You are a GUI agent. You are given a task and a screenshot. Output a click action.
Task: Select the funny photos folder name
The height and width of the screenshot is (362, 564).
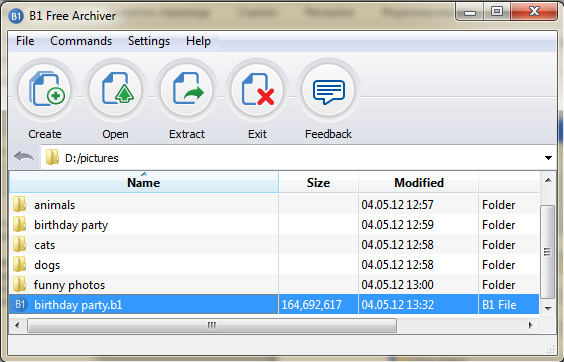point(69,285)
